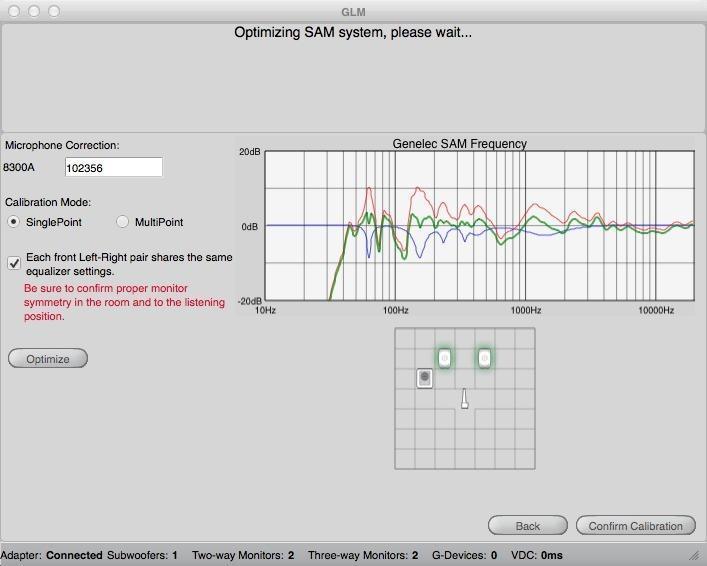Select MultiPoint calibration mode

(123, 222)
